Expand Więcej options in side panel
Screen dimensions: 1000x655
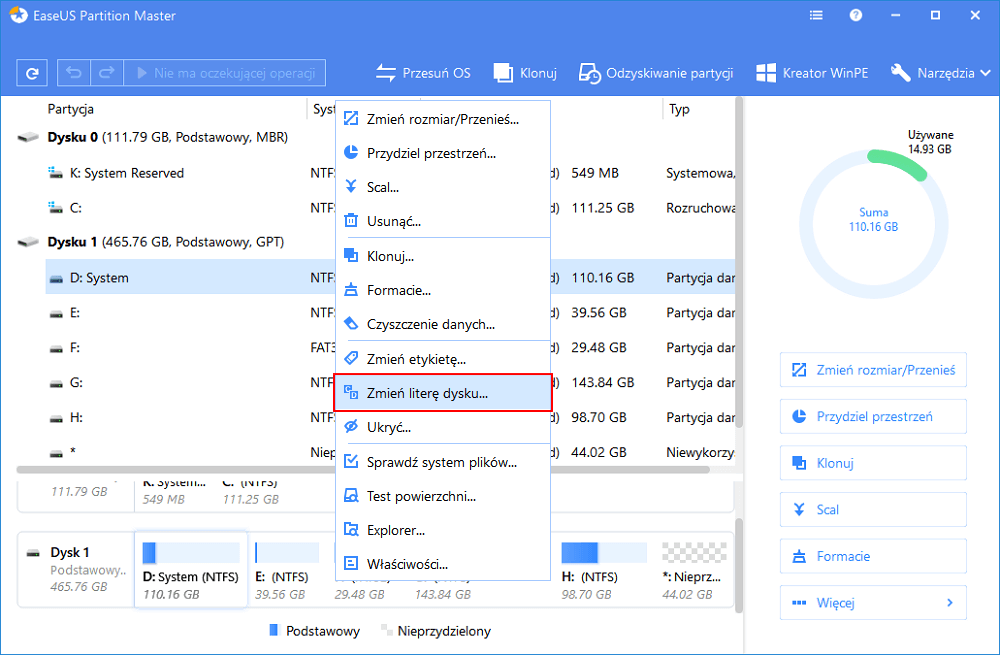(x=873, y=603)
